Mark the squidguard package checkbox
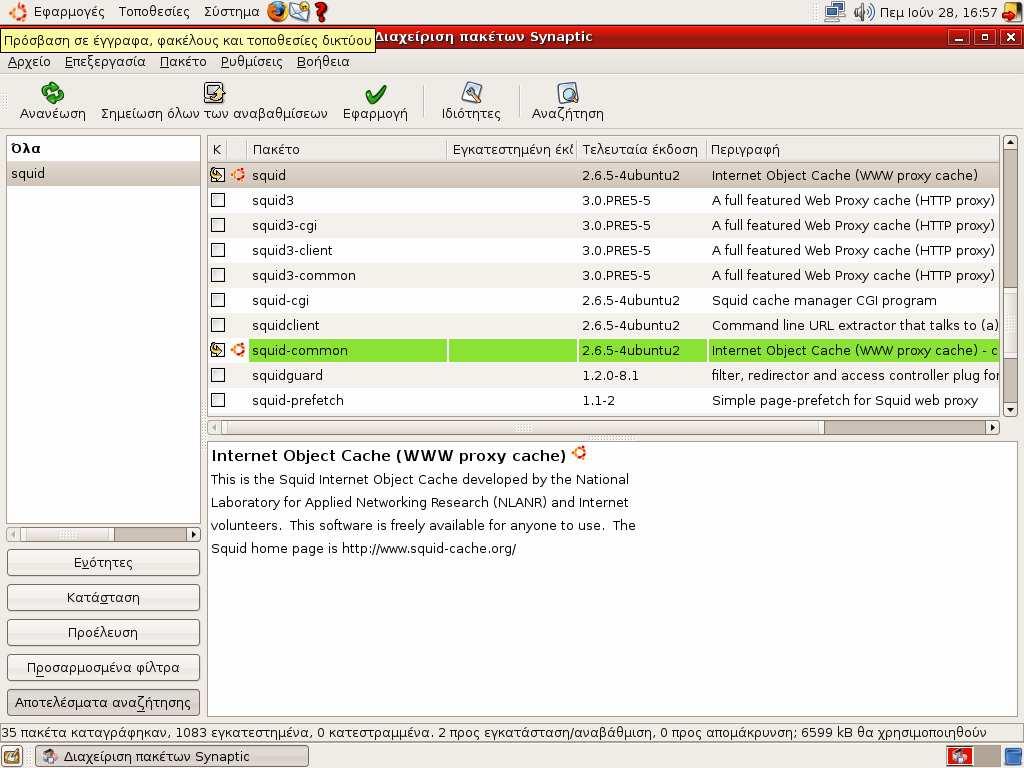 pyautogui.click(x=218, y=375)
